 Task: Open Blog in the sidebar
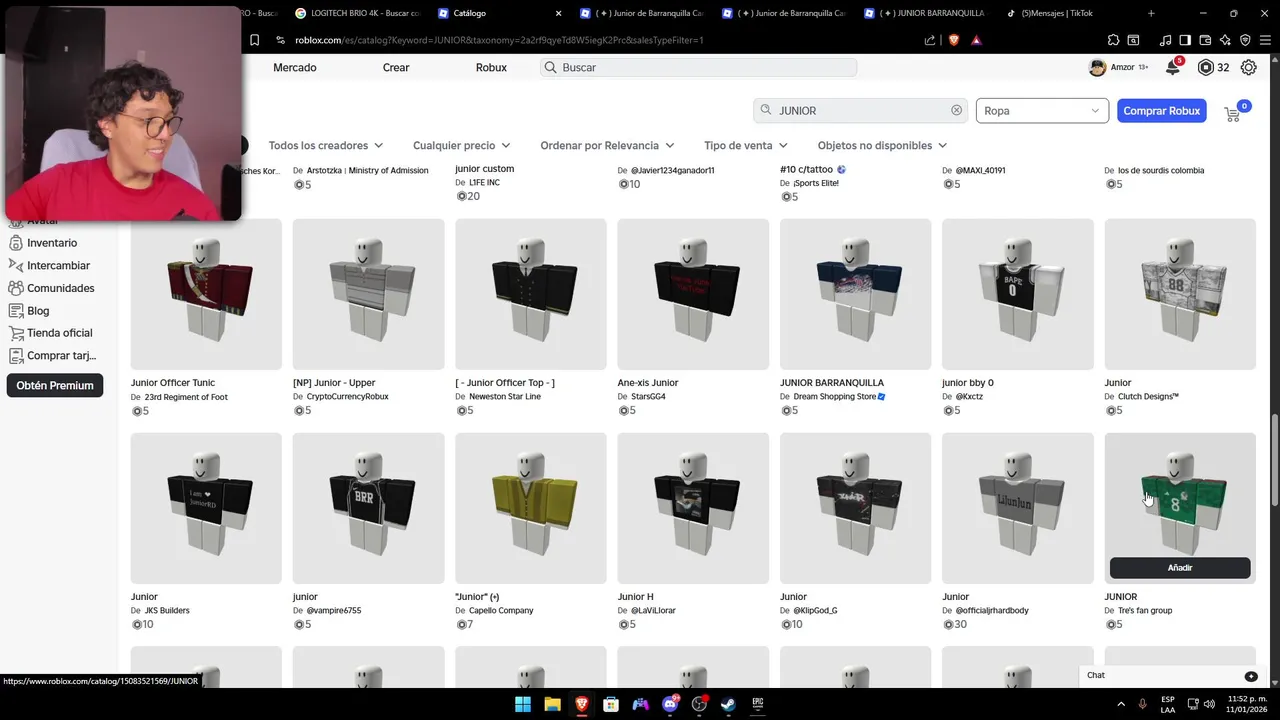(x=29, y=311)
